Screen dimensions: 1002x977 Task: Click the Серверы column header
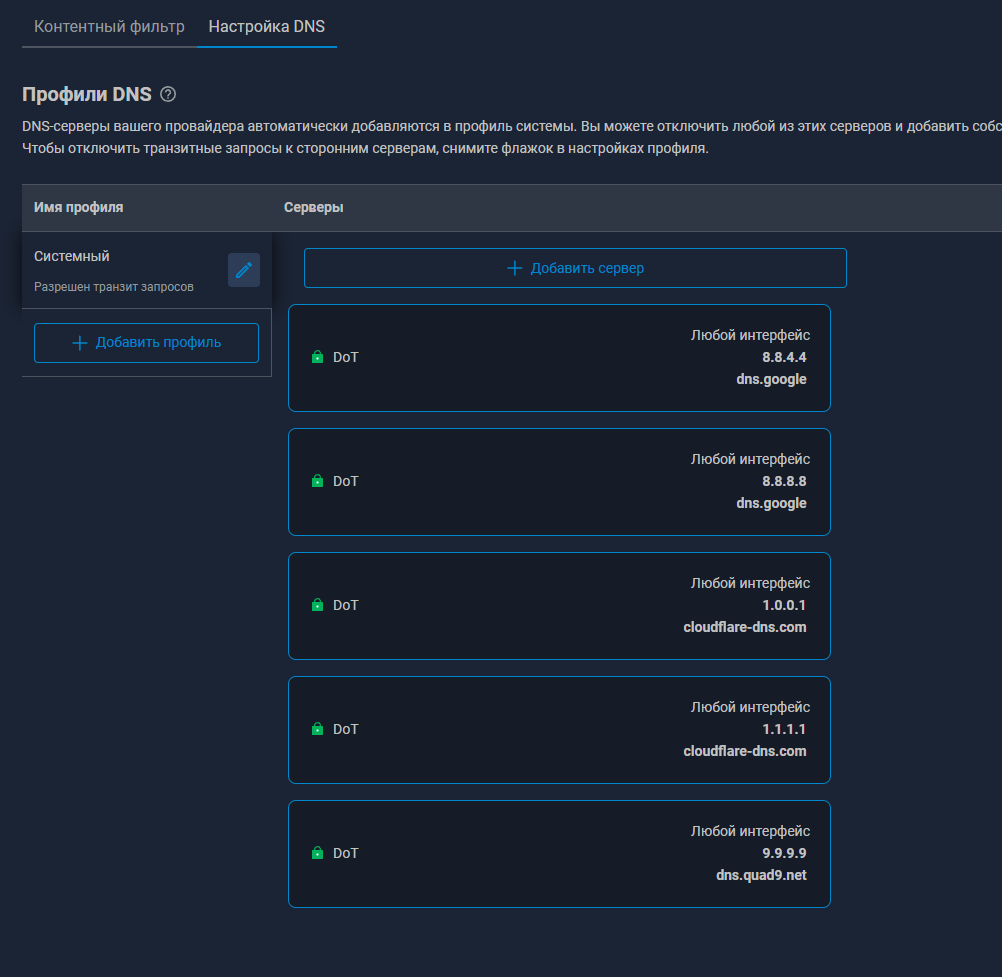pos(314,208)
